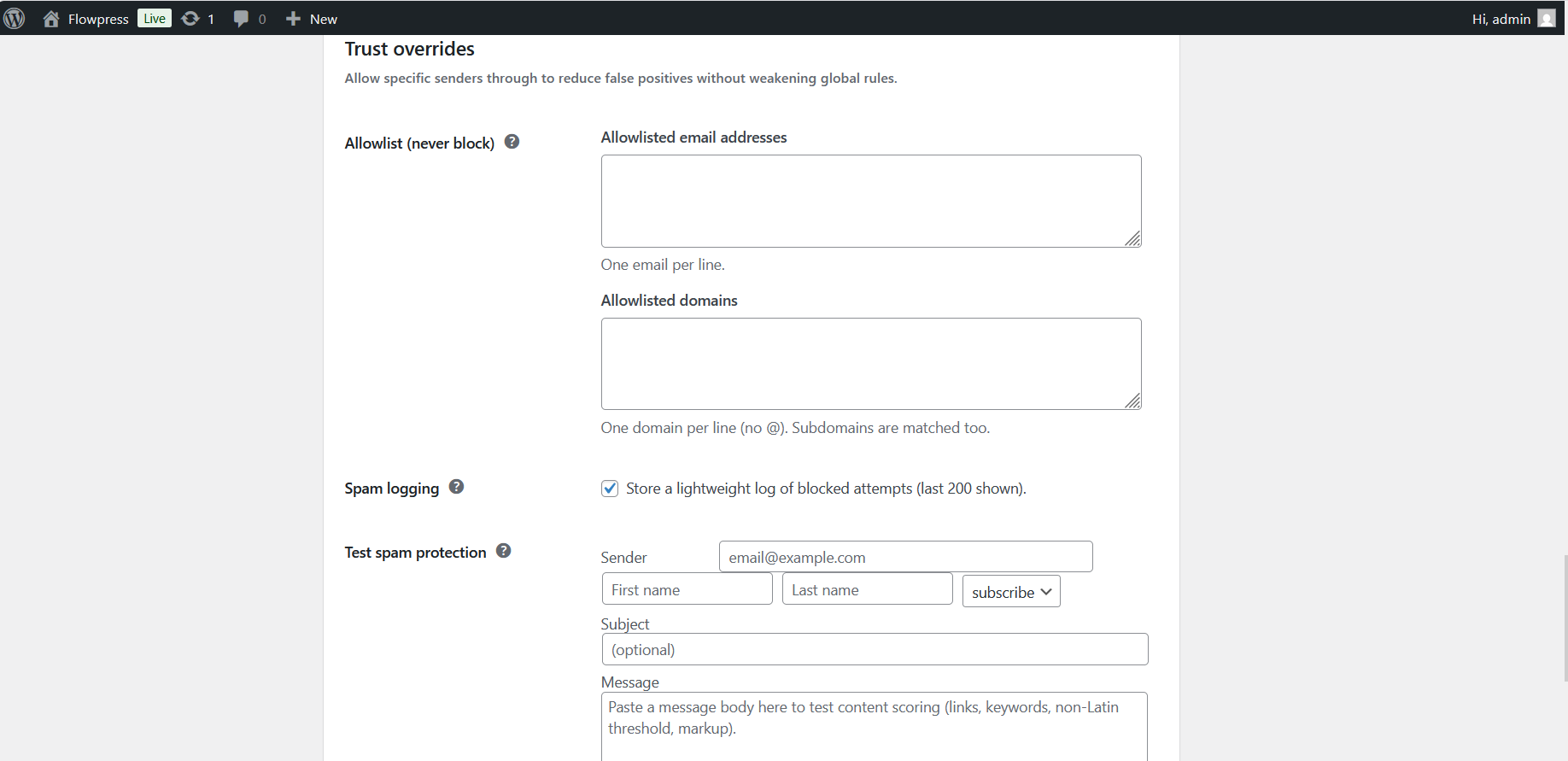The height and width of the screenshot is (761, 1568).
Task: Click in the Allowlisted email addresses textarea
Action: point(871,201)
